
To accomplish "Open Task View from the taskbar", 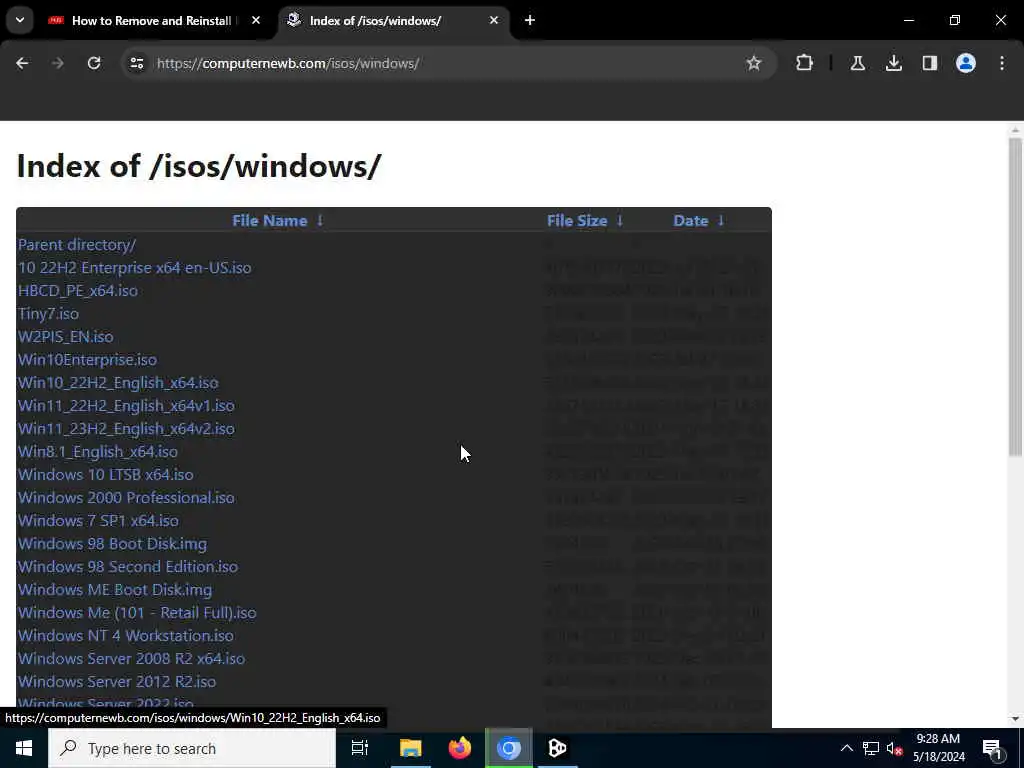I will click(360, 748).
